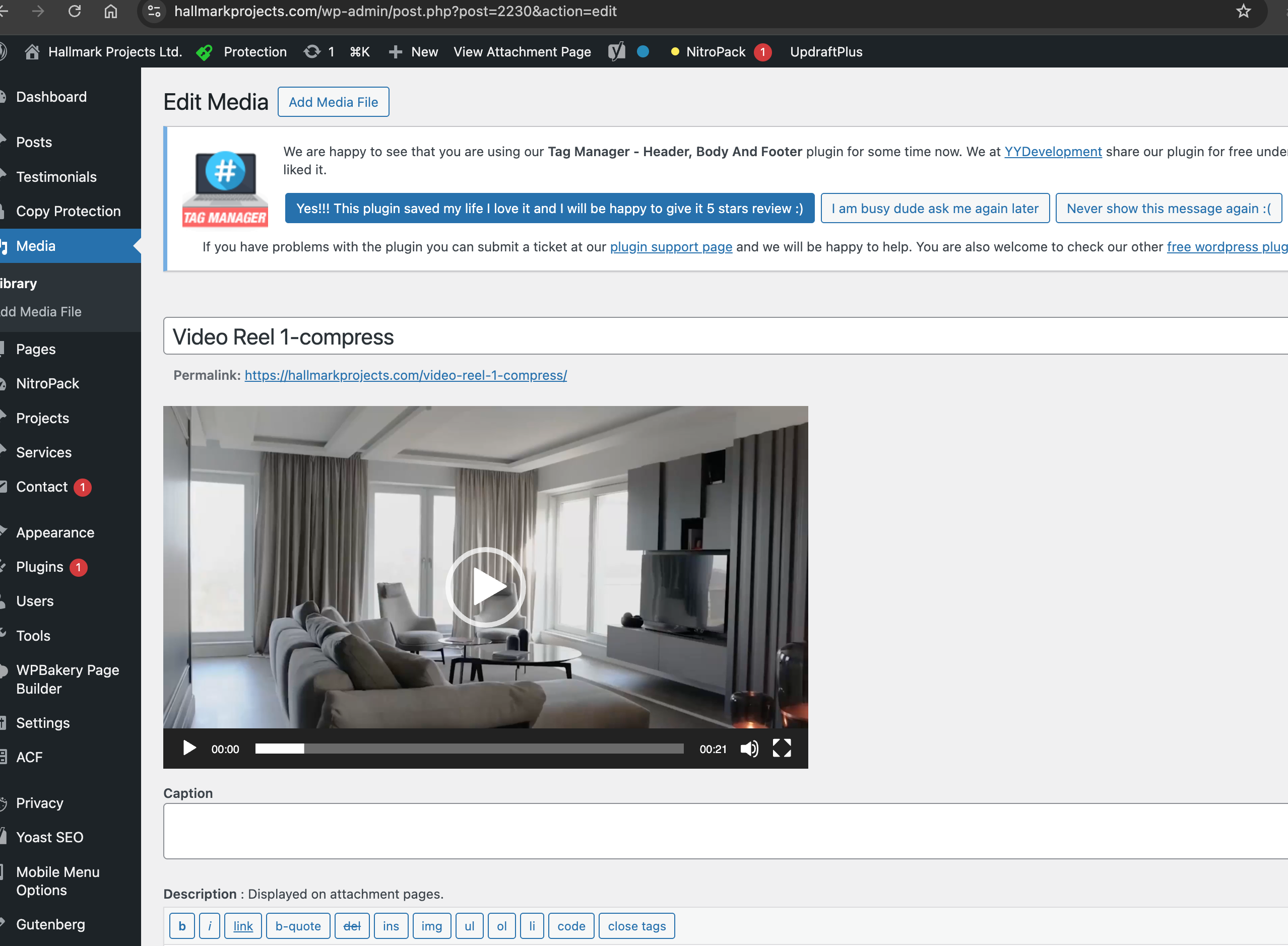Click the updates refresh icon in admin bar

(312, 52)
